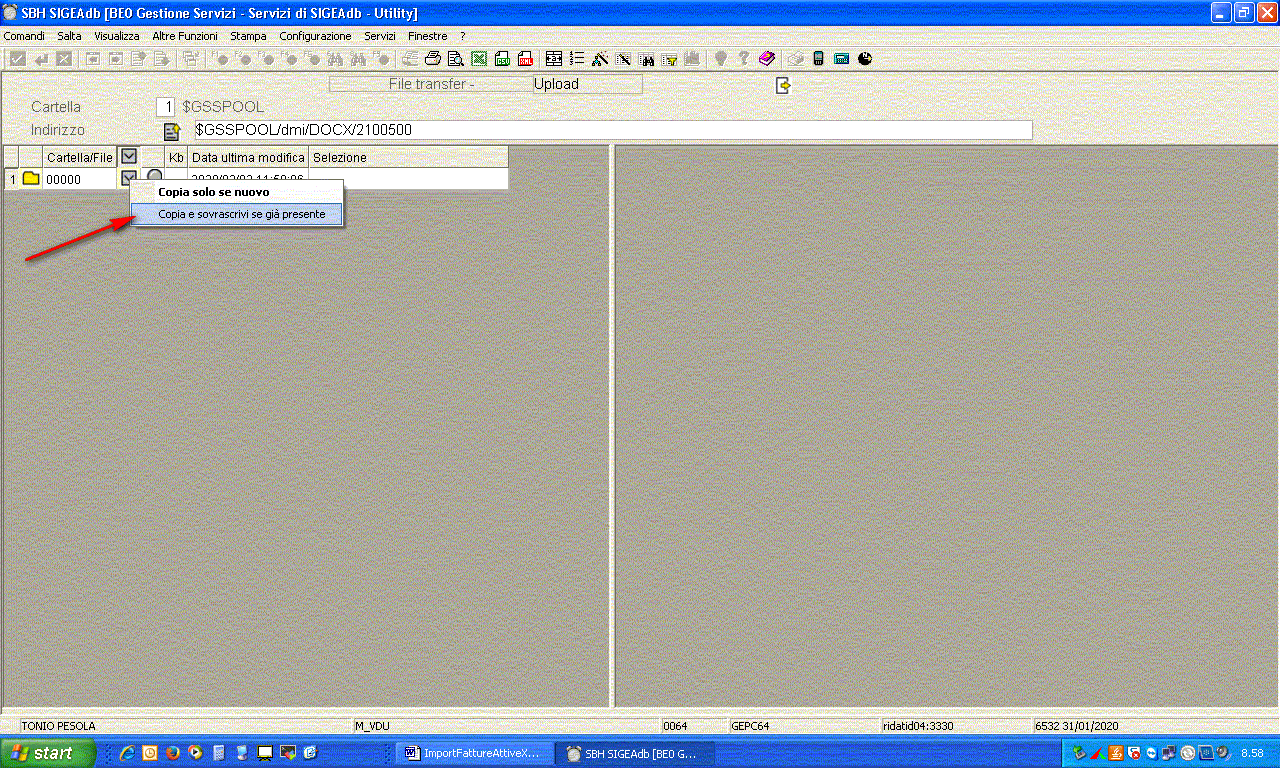Screen dimensions: 1280x768
Task: Click the CSV export icon
Action: [502, 59]
